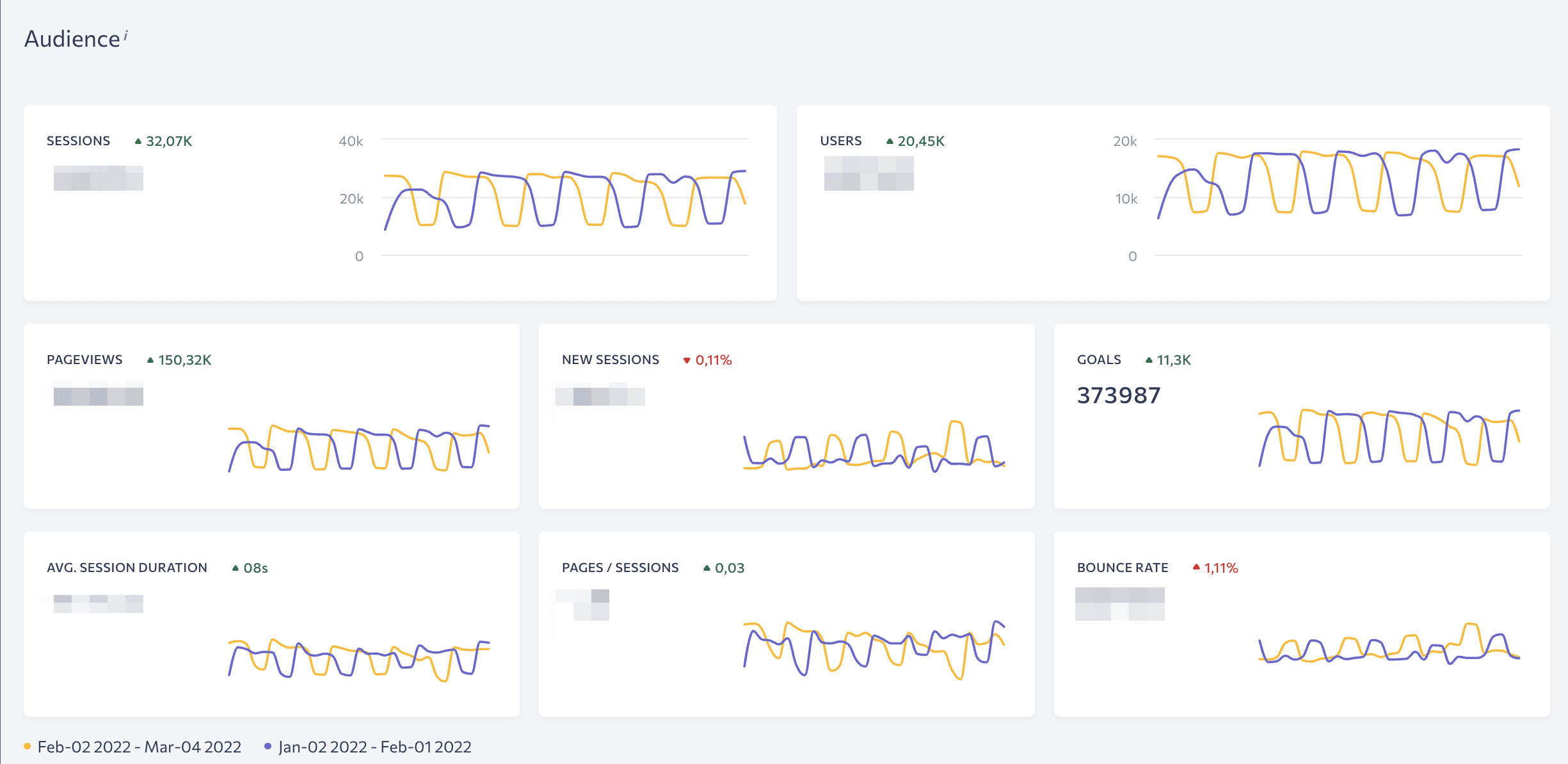Click the orange legend dot for Feb-02 2022

click(x=27, y=746)
